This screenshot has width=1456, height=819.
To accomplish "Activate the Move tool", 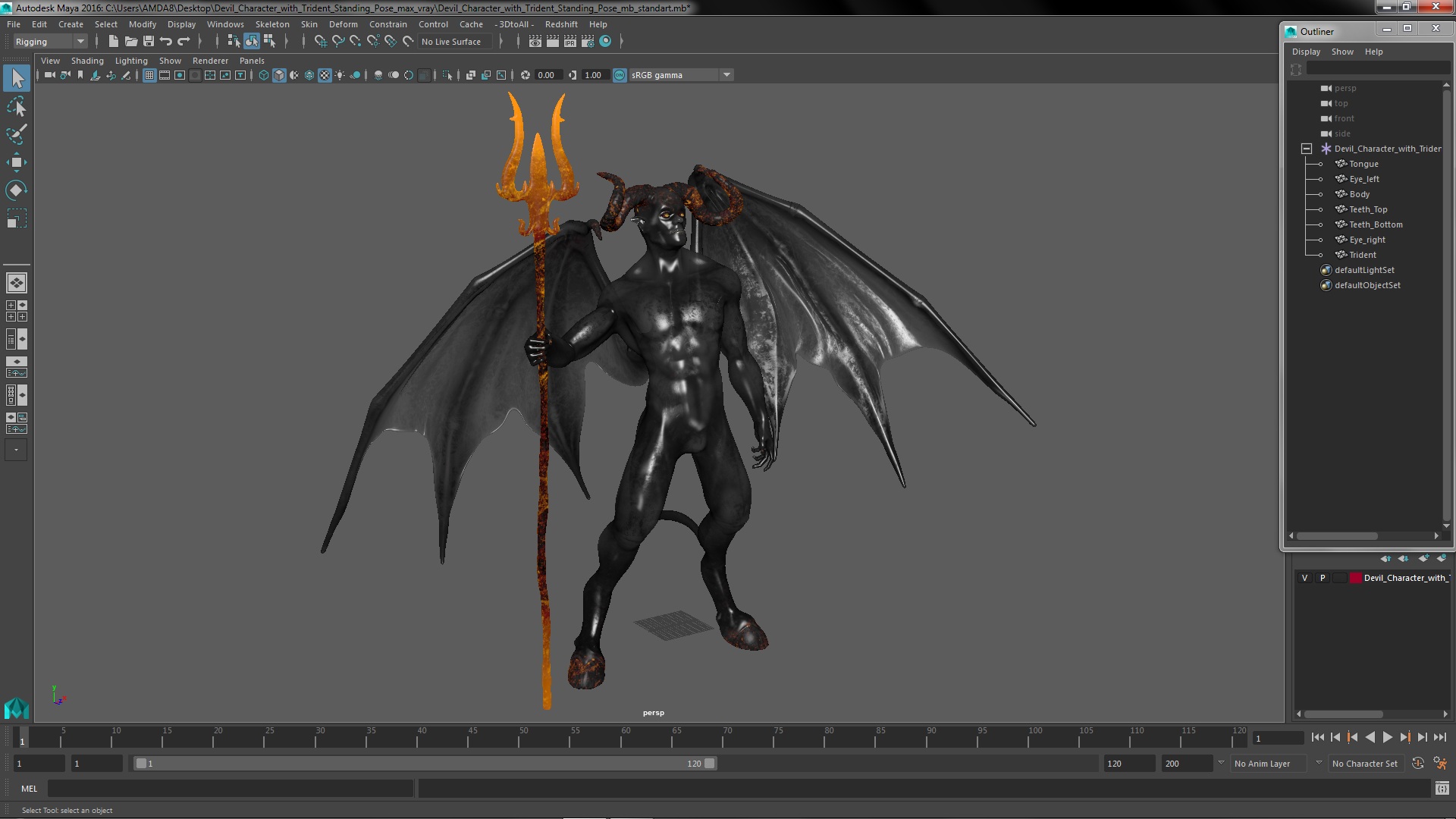I will pyautogui.click(x=16, y=162).
